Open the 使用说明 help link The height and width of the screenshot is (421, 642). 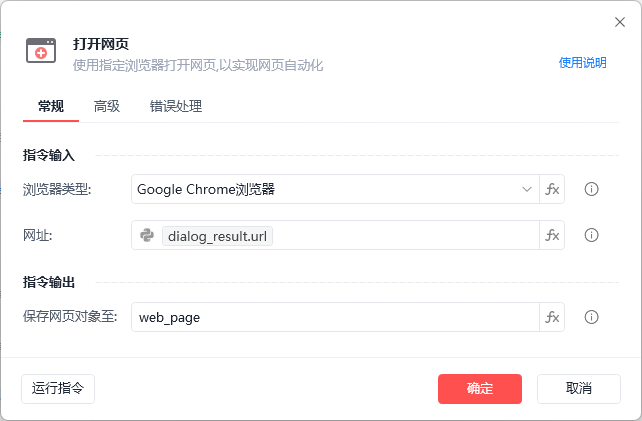coord(582,62)
